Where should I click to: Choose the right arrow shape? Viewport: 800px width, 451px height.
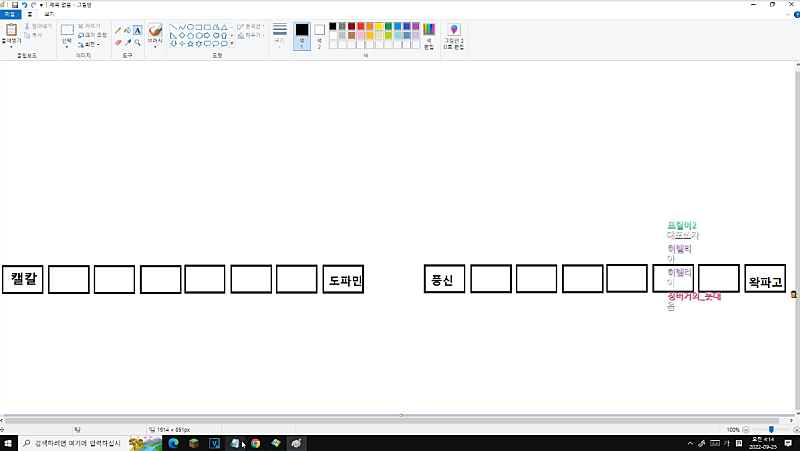[207, 36]
